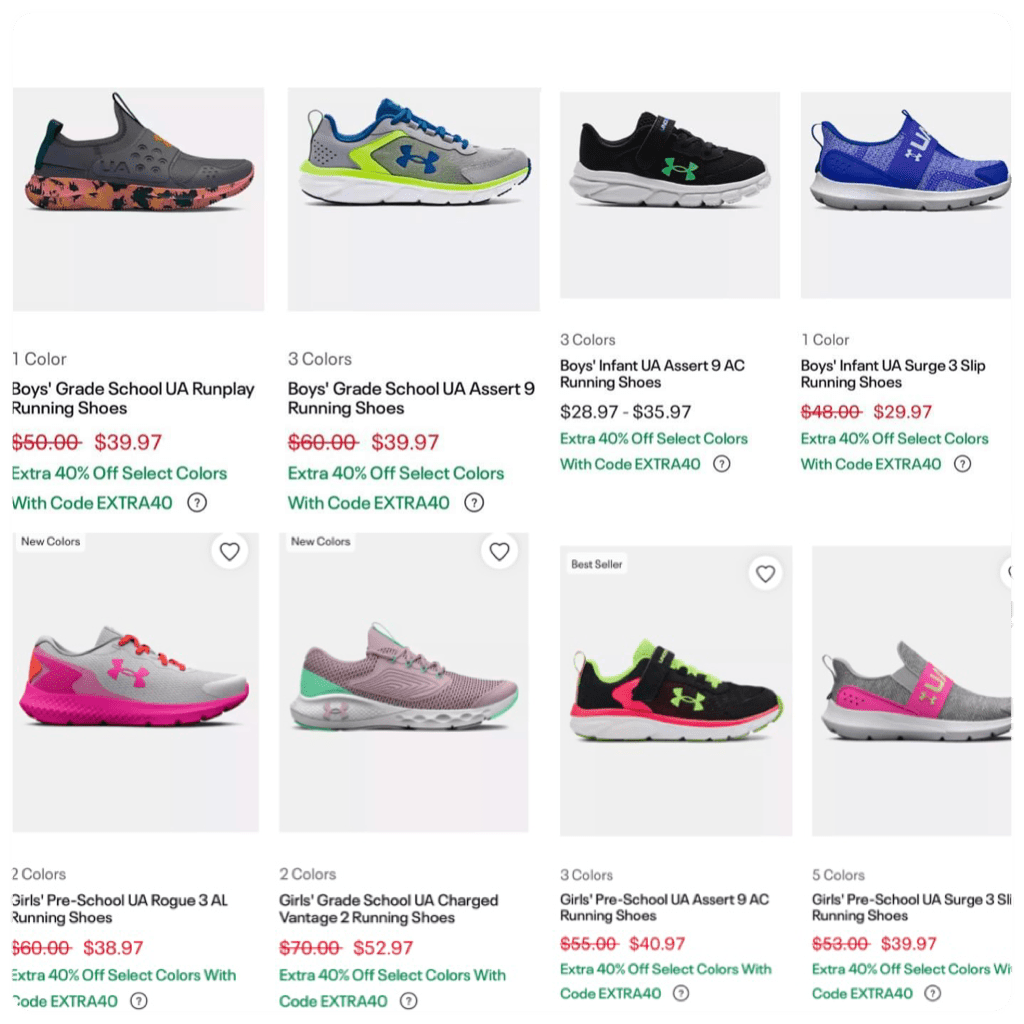
Task: Click the Best Seller badge on Assert 9 AC
Action: pyautogui.click(x=596, y=564)
